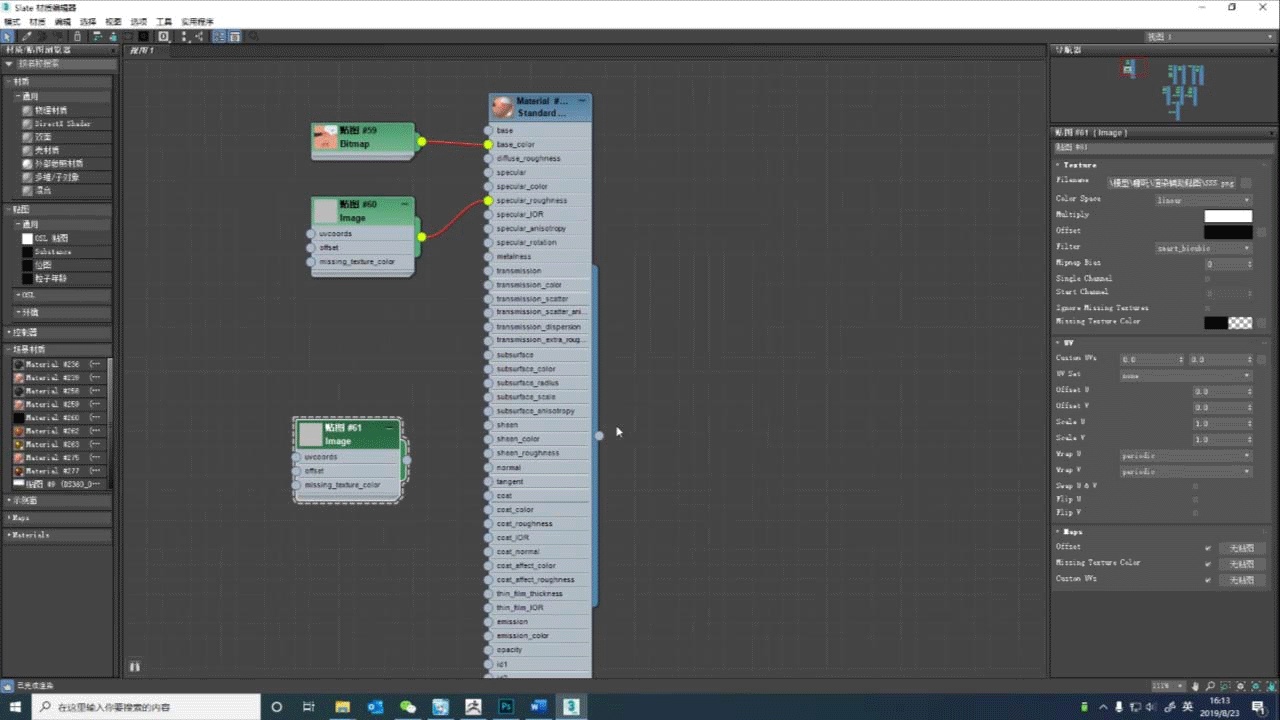Open the third menu in the menu bar
Image resolution: width=1280 pixels, height=720 pixels.
63,22
